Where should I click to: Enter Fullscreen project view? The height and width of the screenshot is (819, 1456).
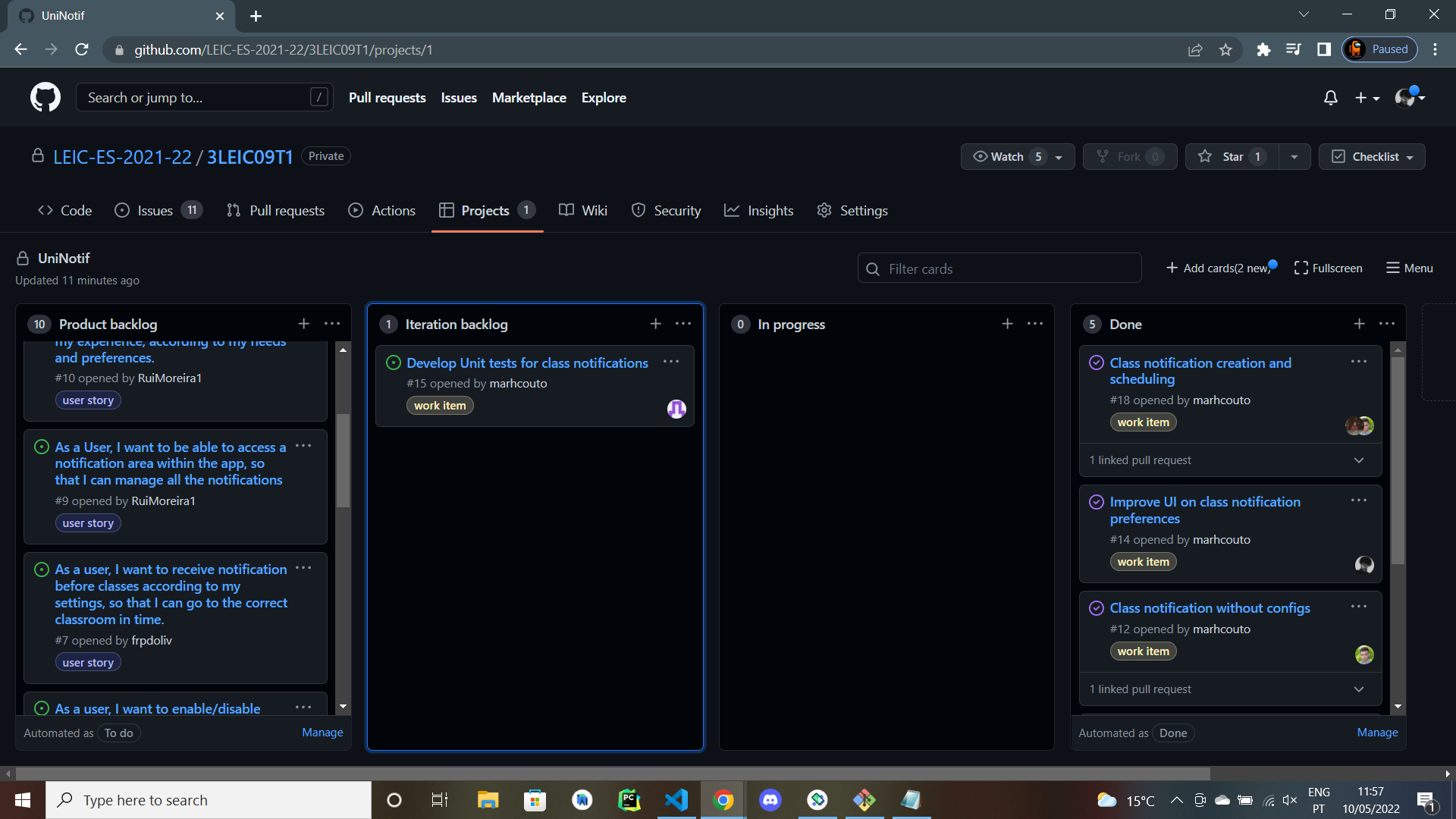click(x=1328, y=268)
